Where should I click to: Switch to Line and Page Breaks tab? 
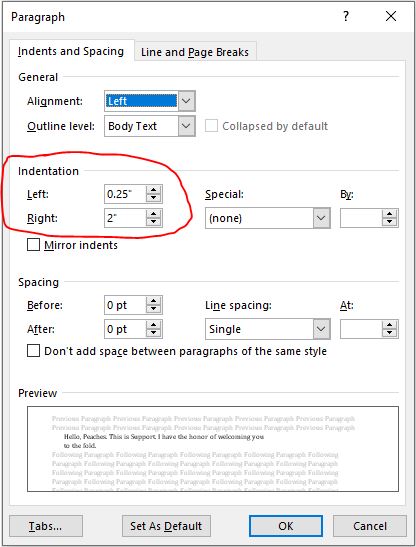tap(195, 52)
